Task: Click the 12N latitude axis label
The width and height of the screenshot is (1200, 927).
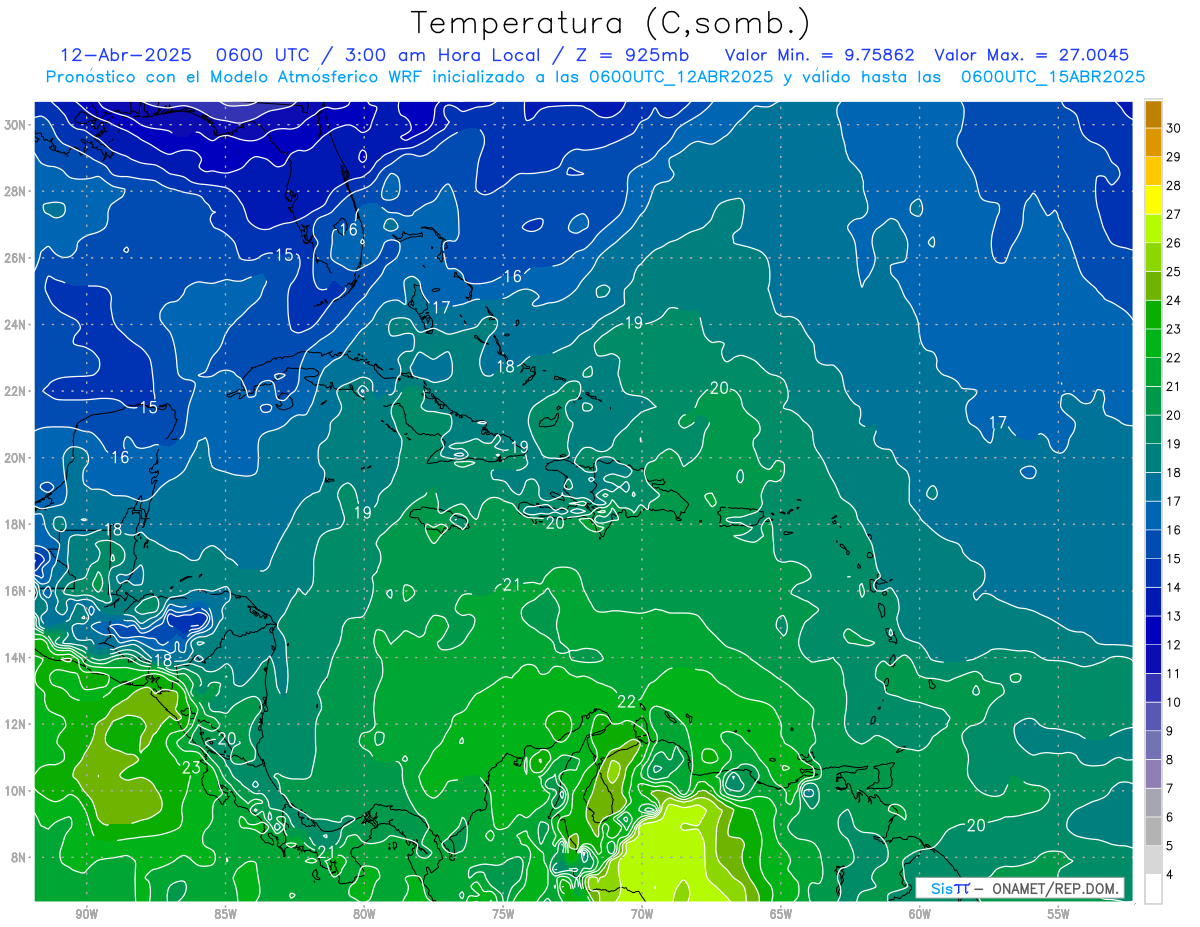Action: pyautogui.click(x=15, y=724)
